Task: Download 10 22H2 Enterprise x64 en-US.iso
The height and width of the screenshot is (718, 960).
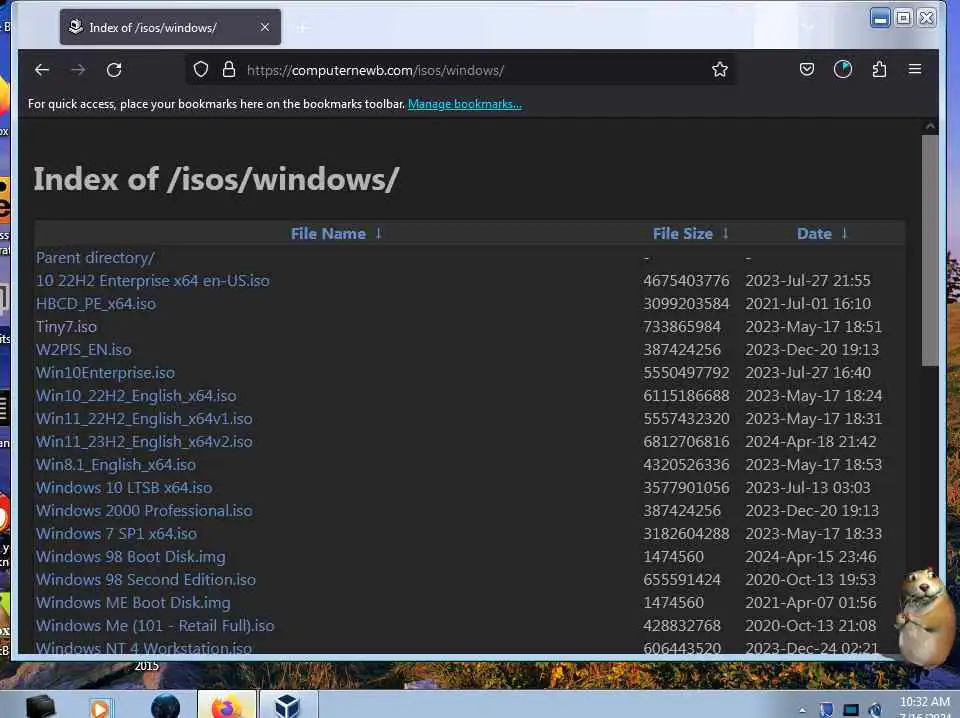Action: (152, 281)
